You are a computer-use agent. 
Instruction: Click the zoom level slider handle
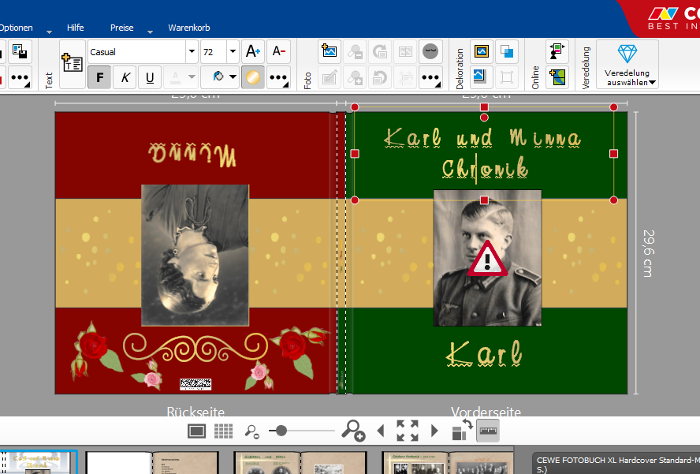281,431
